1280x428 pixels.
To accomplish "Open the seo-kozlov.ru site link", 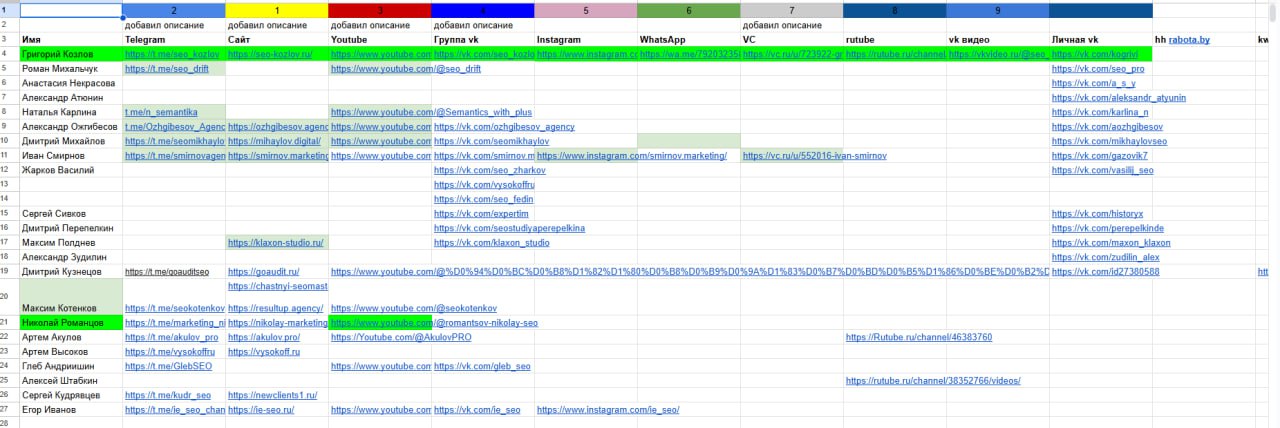I will coord(270,53).
